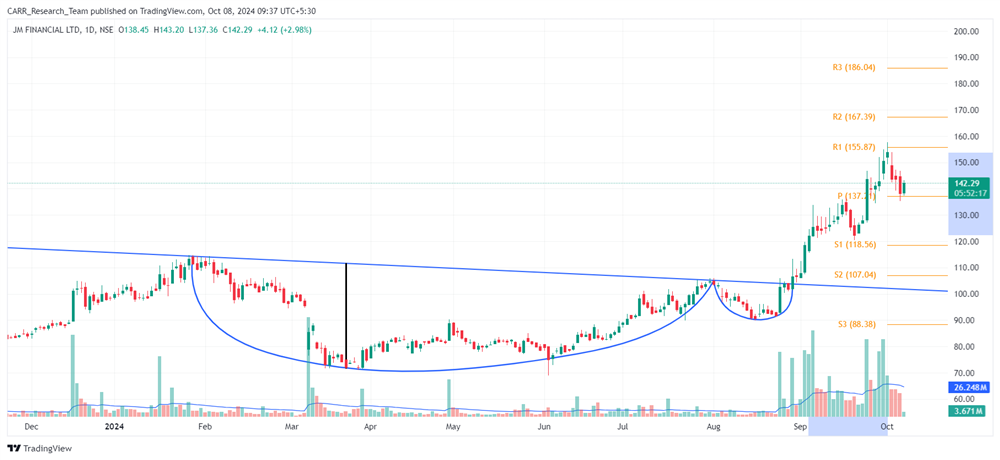Click the Apr label on time axis
Viewport: 1000px width, 460px height.
click(x=369, y=425)
